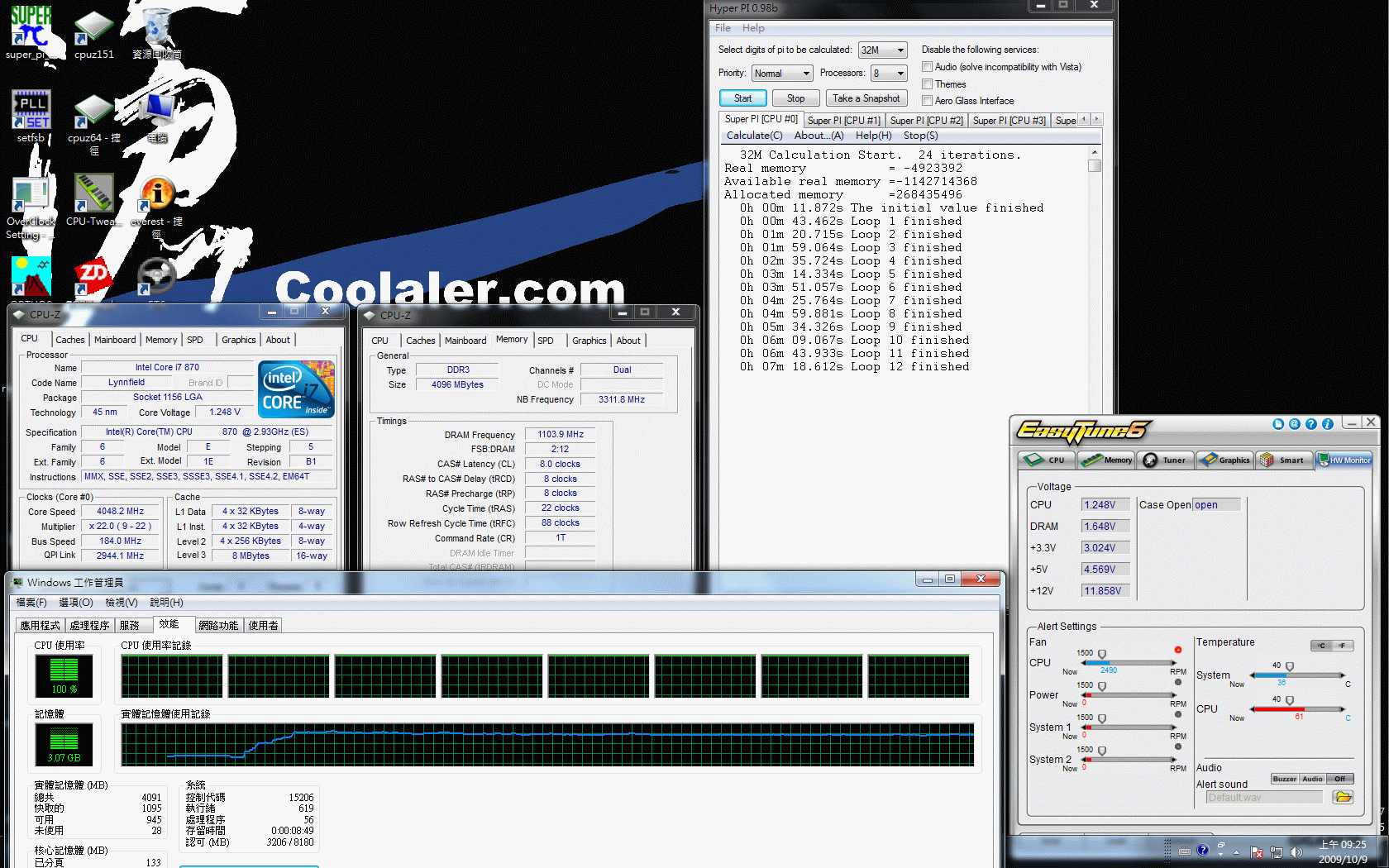Click the taskbar on-screen keyboard icon
The height and width of the screenshot is (868, 1389).
pos(1185,851)
